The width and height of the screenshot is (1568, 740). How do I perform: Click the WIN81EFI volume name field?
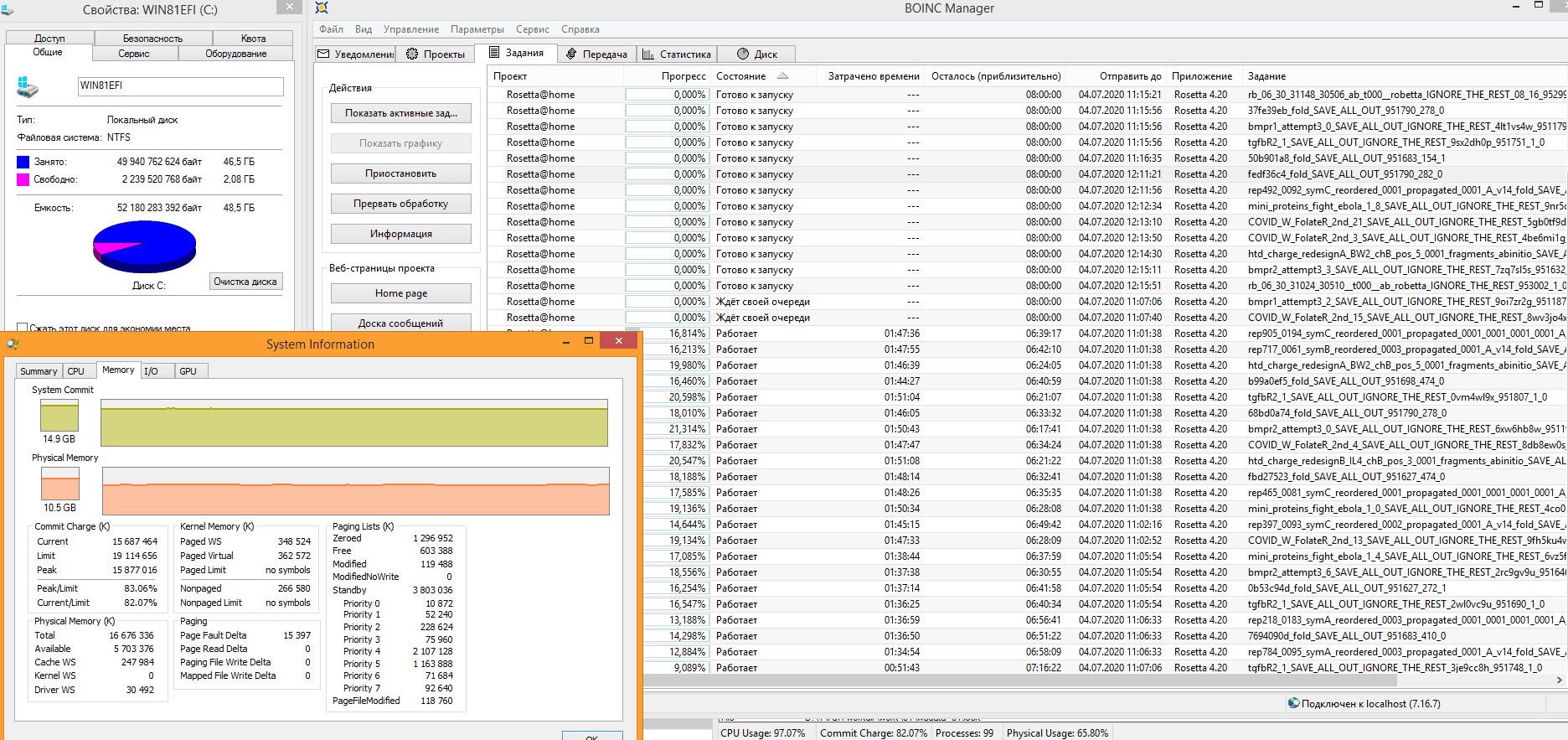180,86
